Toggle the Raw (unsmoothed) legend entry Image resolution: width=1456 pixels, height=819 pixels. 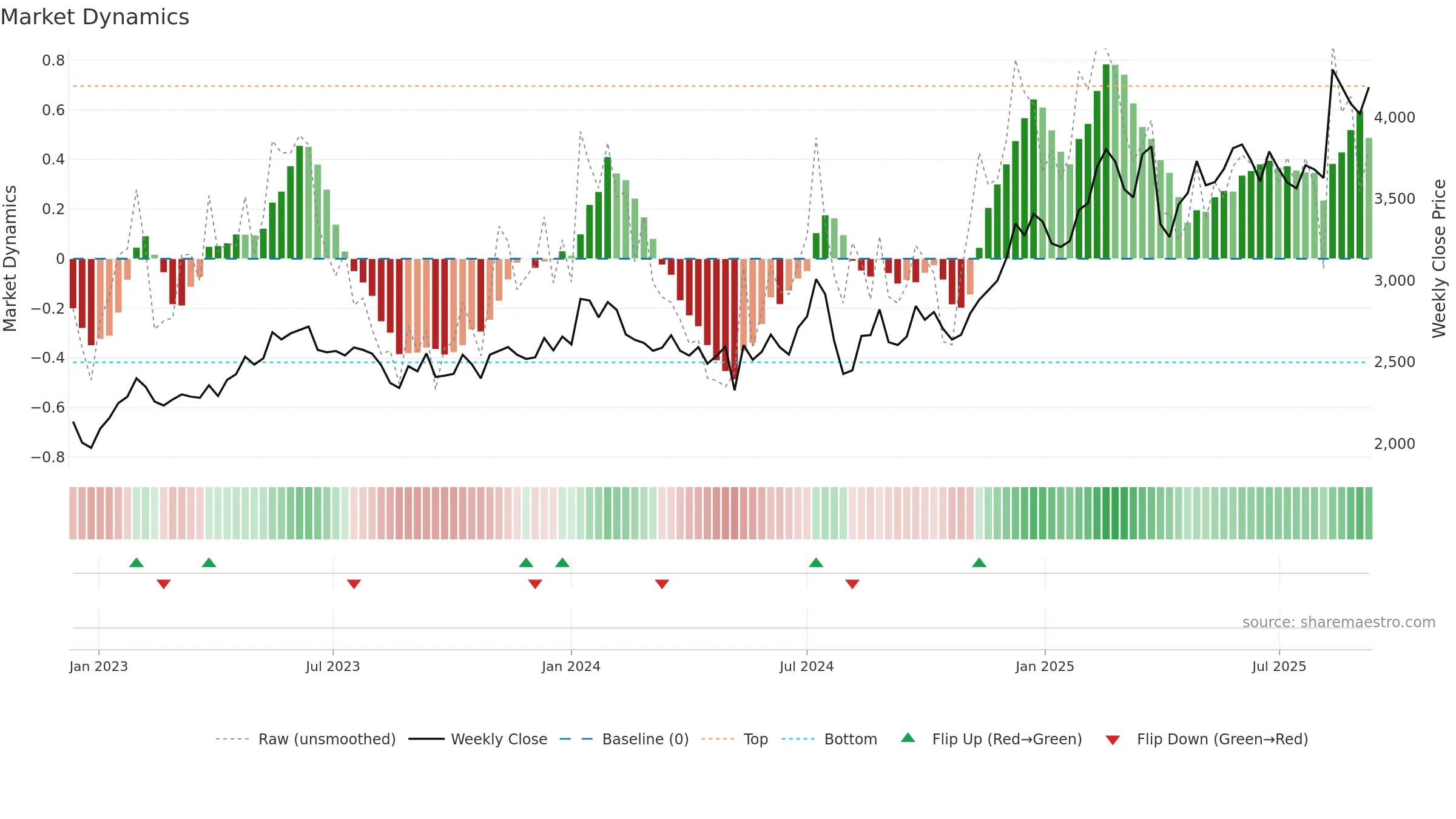306,739
